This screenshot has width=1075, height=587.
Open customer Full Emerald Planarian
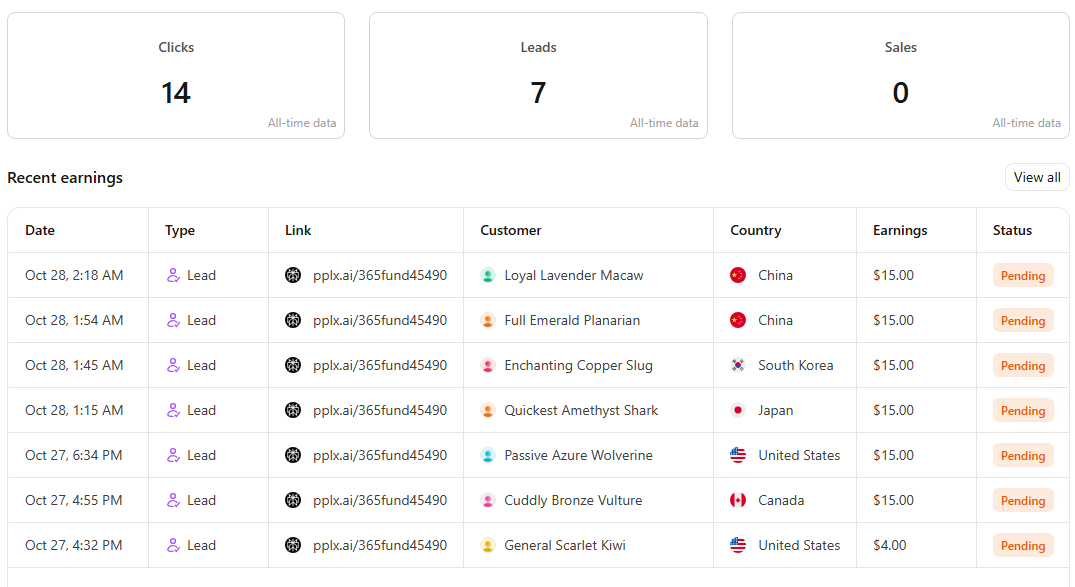(x=572, y=320)
